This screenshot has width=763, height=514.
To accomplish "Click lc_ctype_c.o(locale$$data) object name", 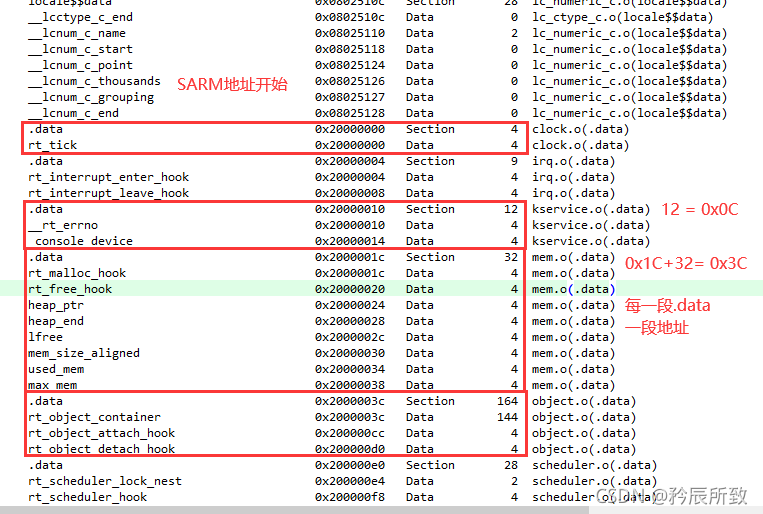I will [622, 18].
